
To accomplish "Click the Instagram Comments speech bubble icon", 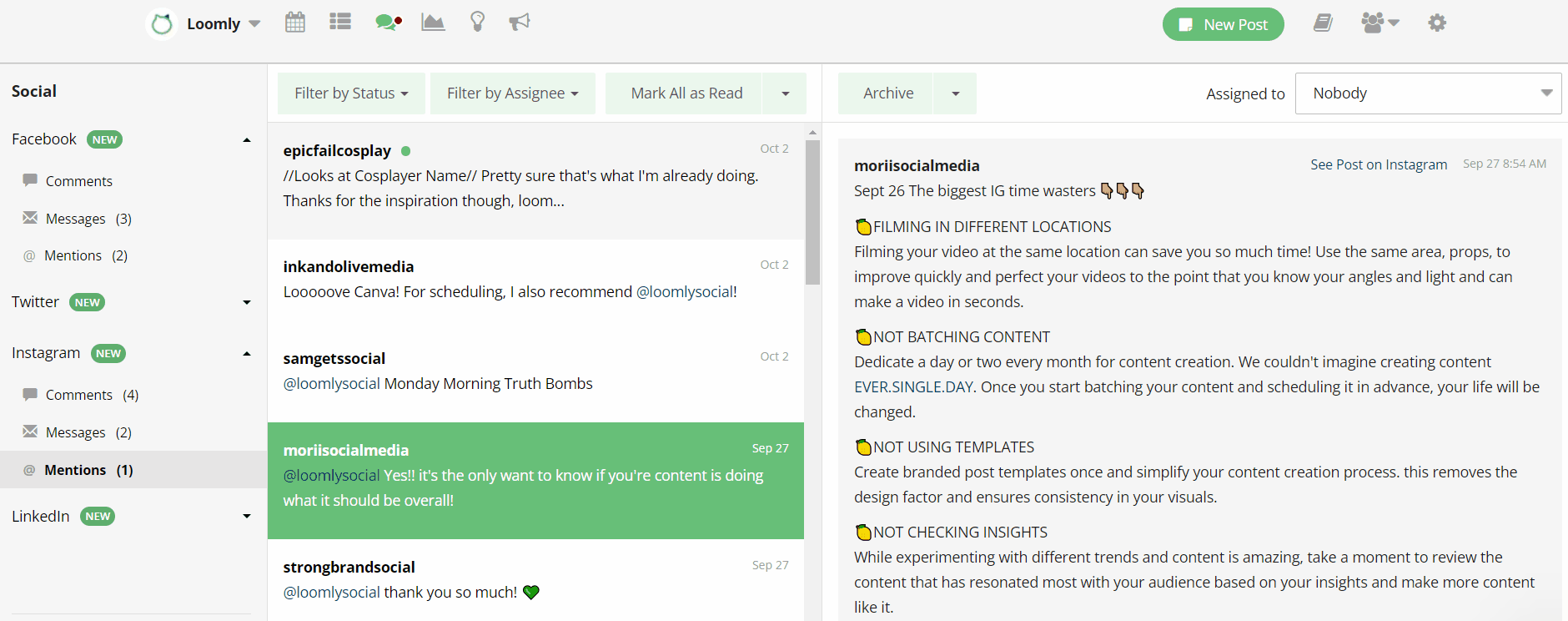I will [x=30, y=393].
